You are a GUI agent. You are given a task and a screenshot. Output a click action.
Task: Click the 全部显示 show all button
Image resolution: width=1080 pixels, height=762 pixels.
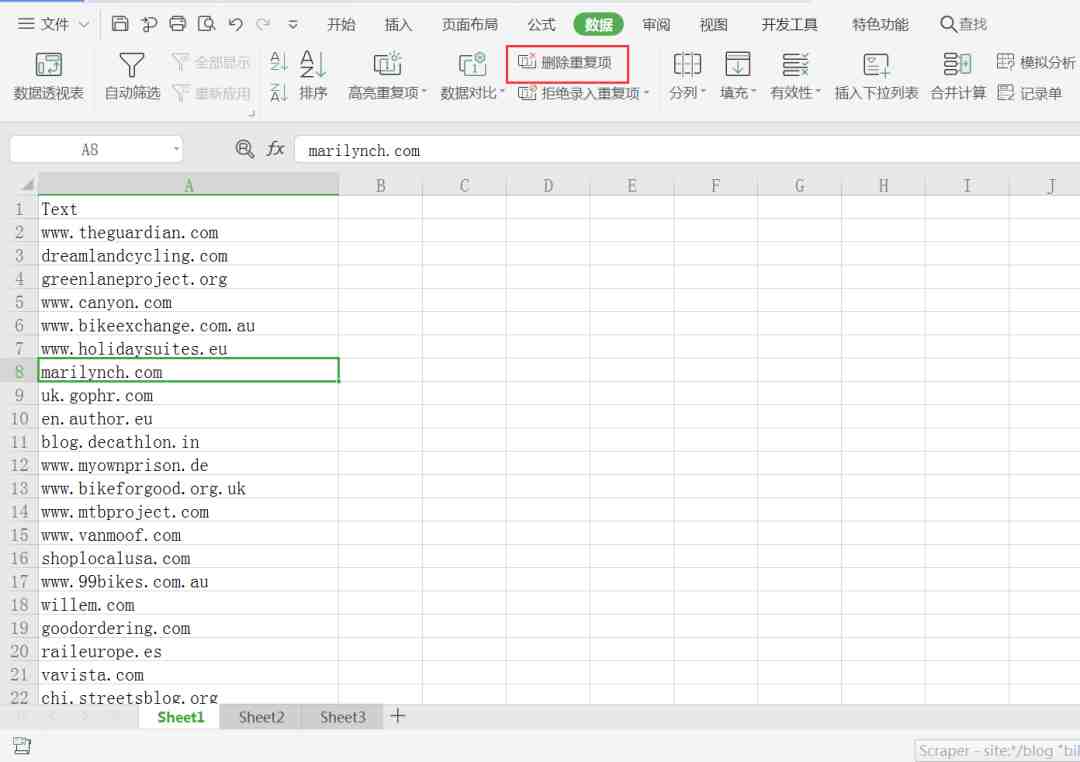coord(210,63)
